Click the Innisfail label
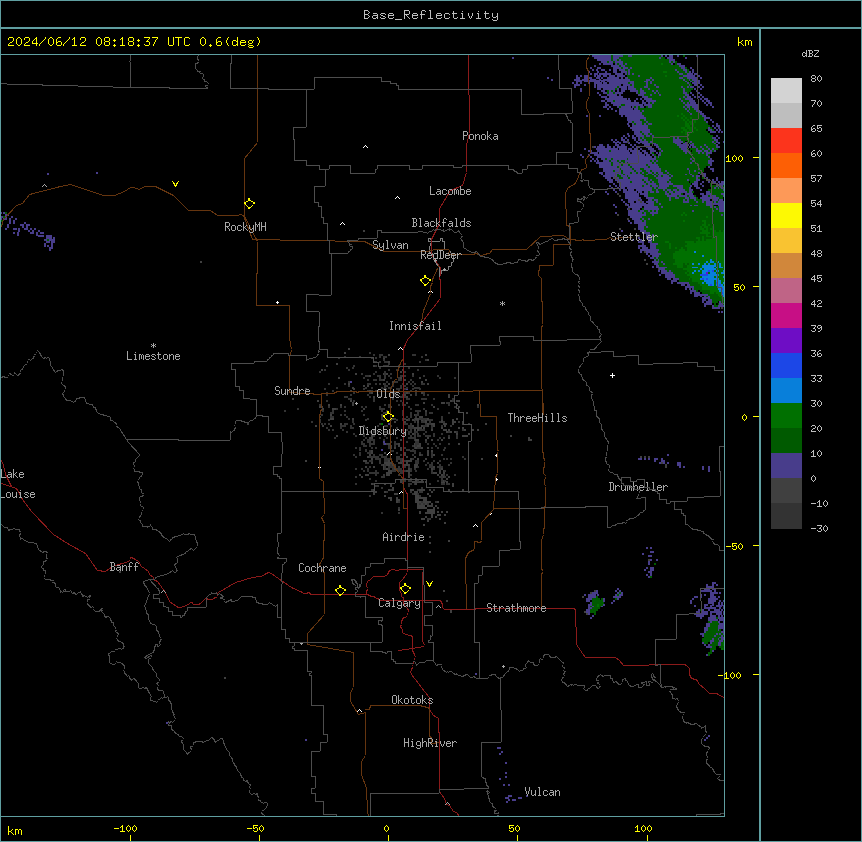Screen dimensions: 862x842 [x=415, y=326]
